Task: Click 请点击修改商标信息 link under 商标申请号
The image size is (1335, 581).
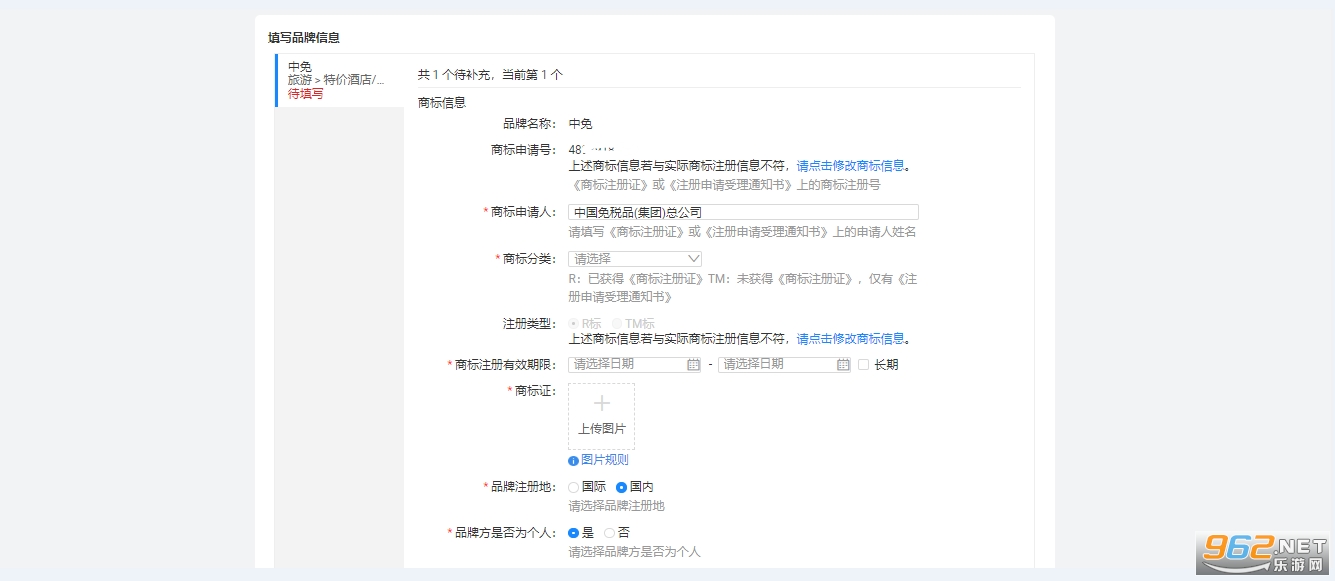Action: (850, 166)
